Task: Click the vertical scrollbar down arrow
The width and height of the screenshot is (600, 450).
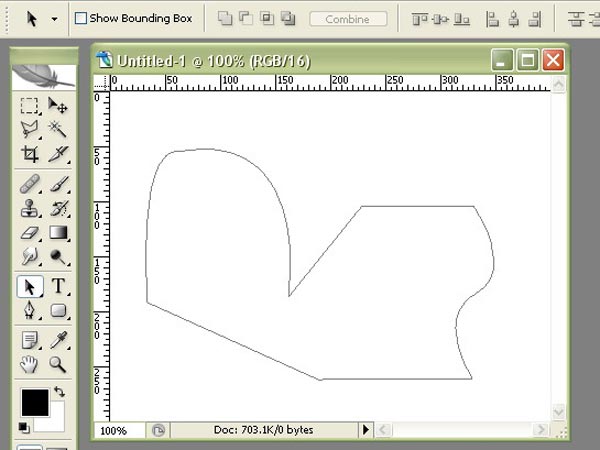Action: click(x=559, y=412)
